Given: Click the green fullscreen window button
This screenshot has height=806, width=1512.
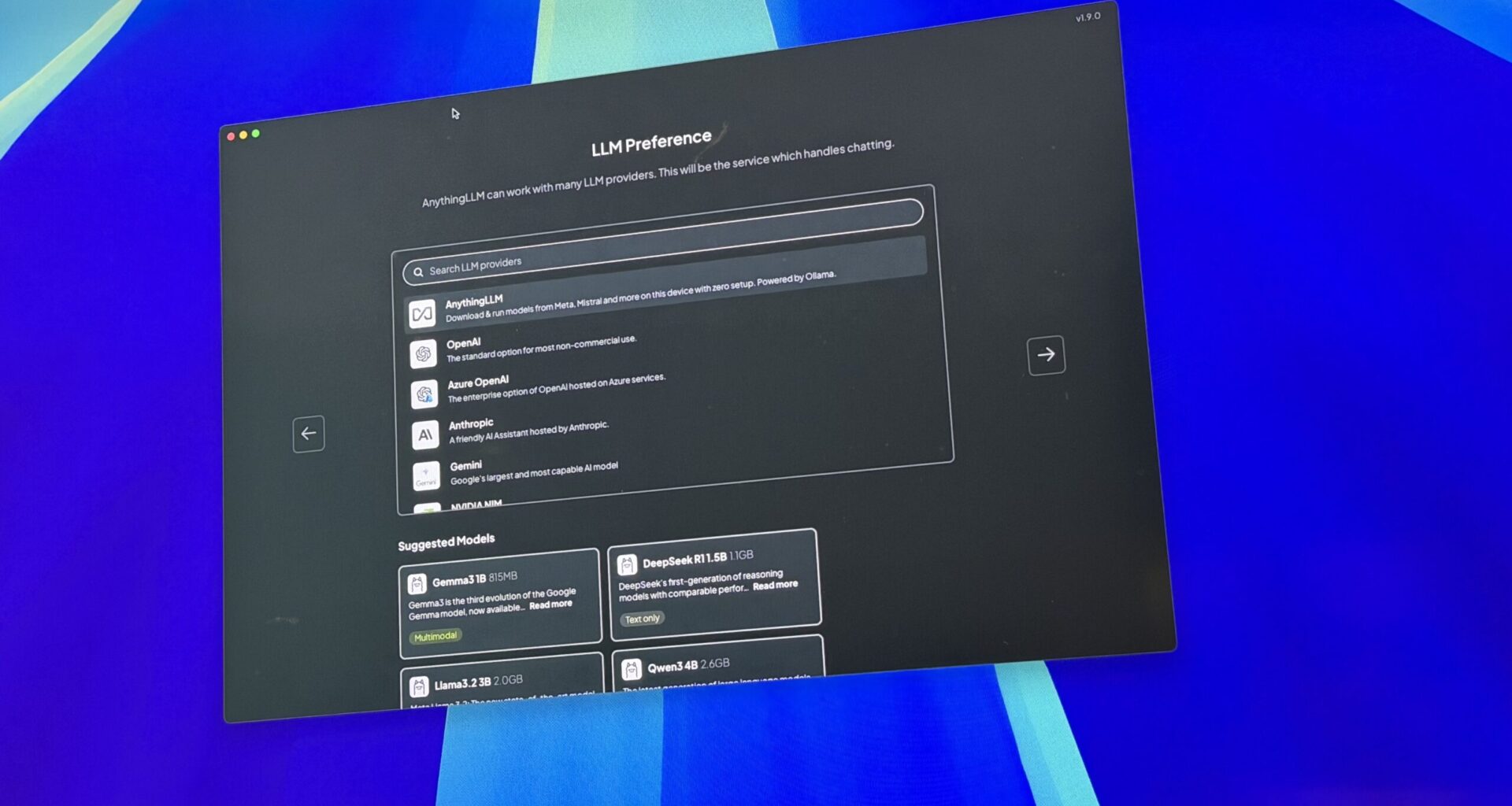Looking at the screenshot, I should tap(255, 134).
